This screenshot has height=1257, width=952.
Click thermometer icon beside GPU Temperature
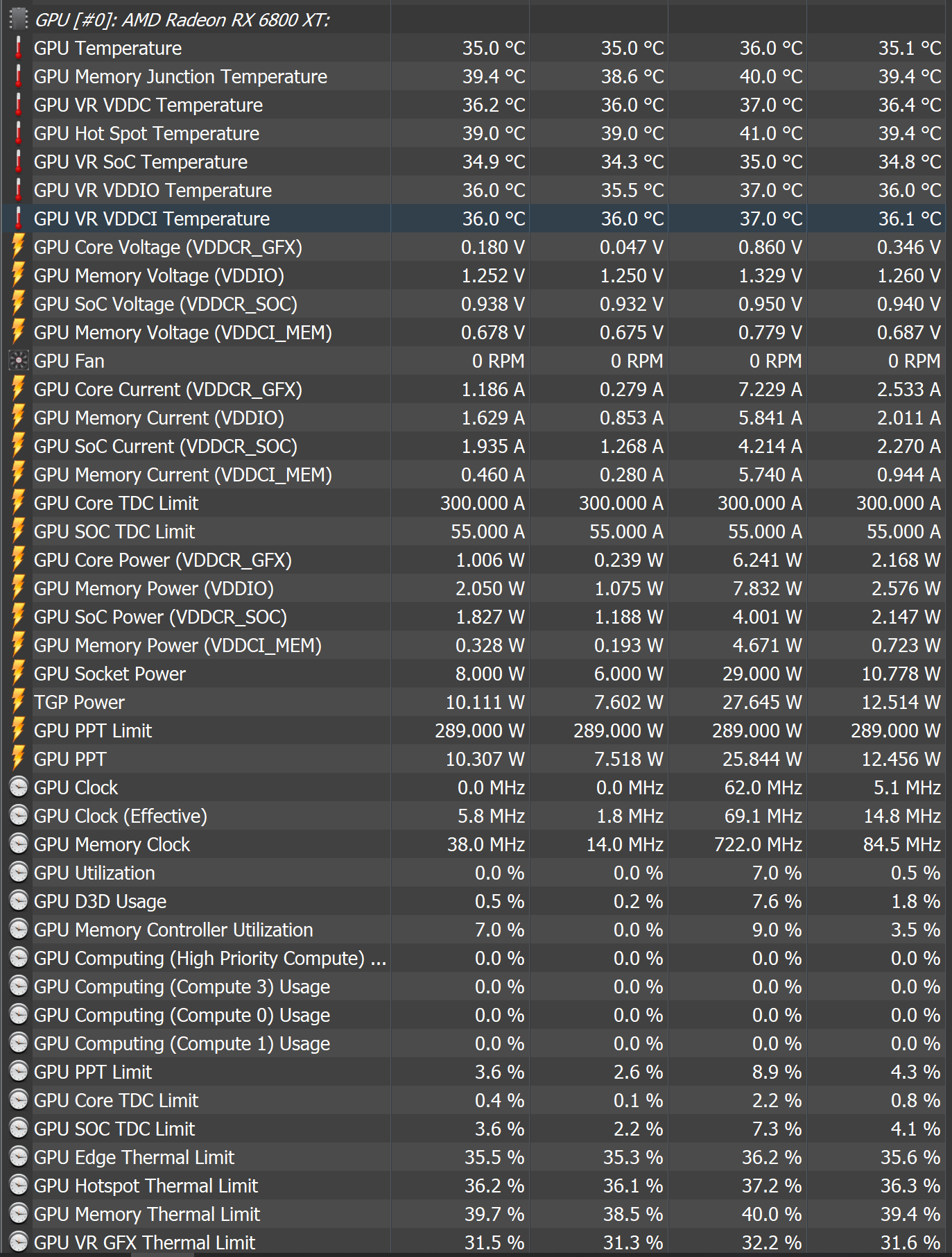click(x=19, y=48)
